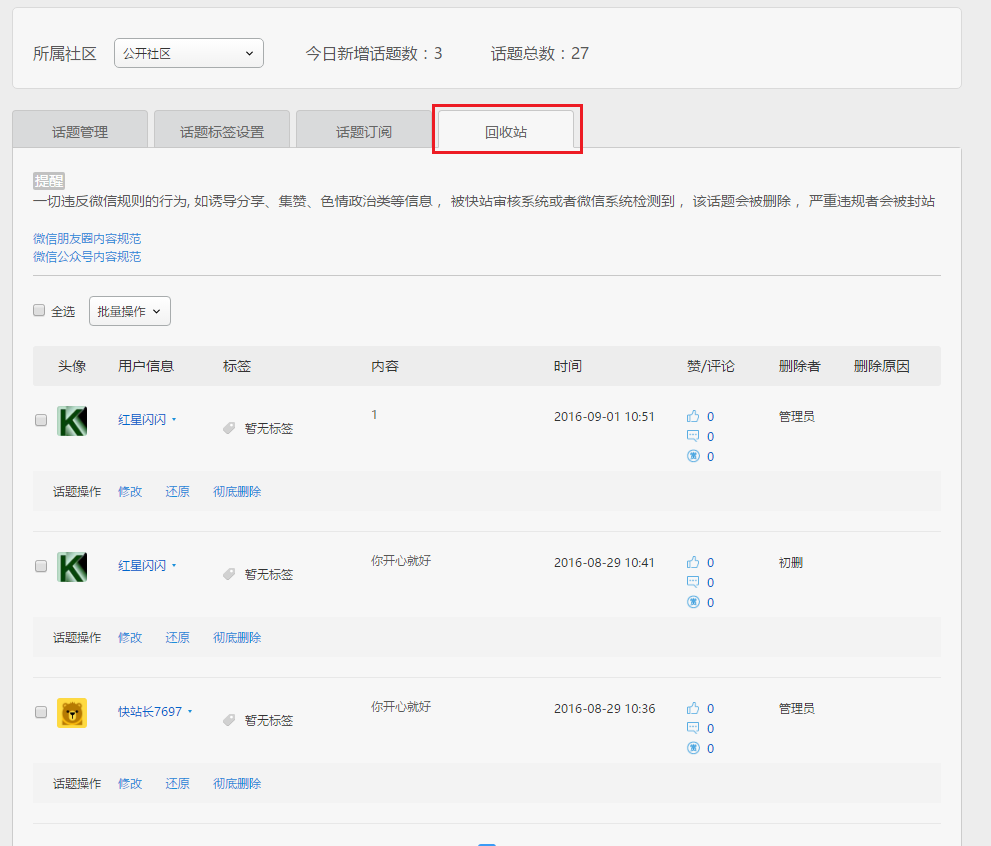
Task: Click 彻底删除 for the 2016-09-01 topic
Action: [237, 492]
